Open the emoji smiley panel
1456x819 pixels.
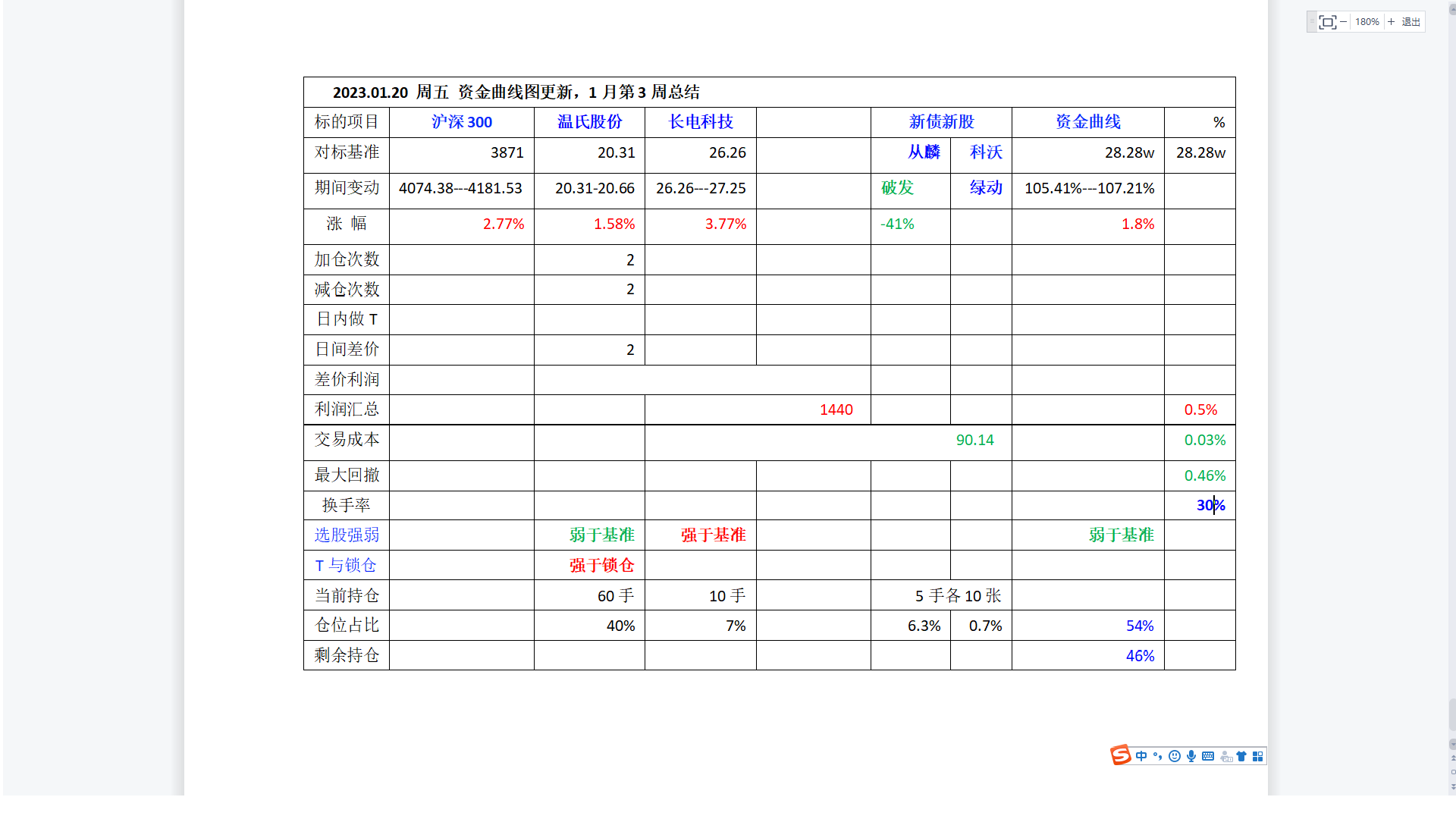[1174, 756]
